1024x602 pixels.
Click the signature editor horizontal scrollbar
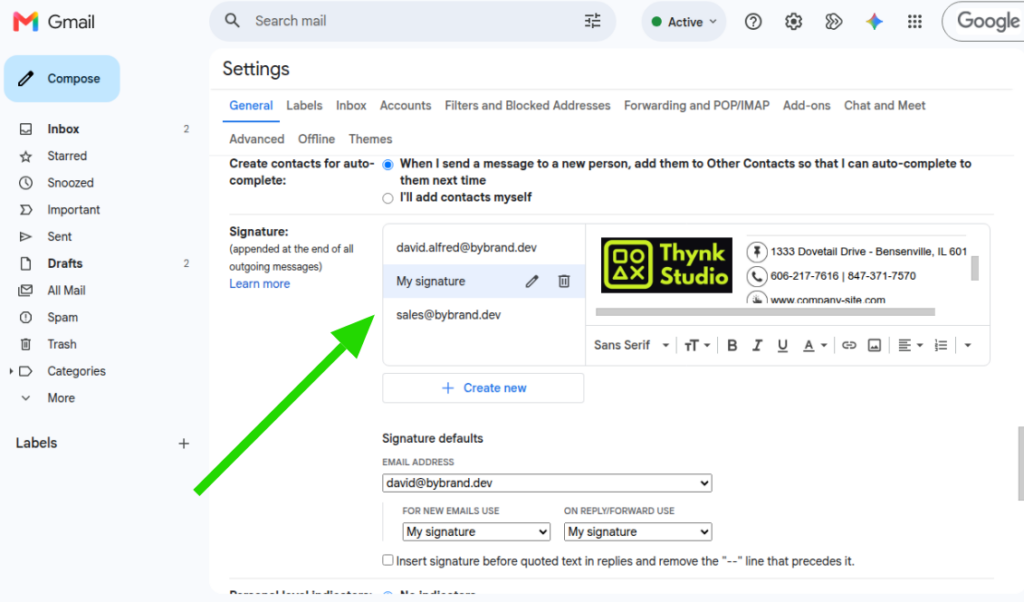765,312
